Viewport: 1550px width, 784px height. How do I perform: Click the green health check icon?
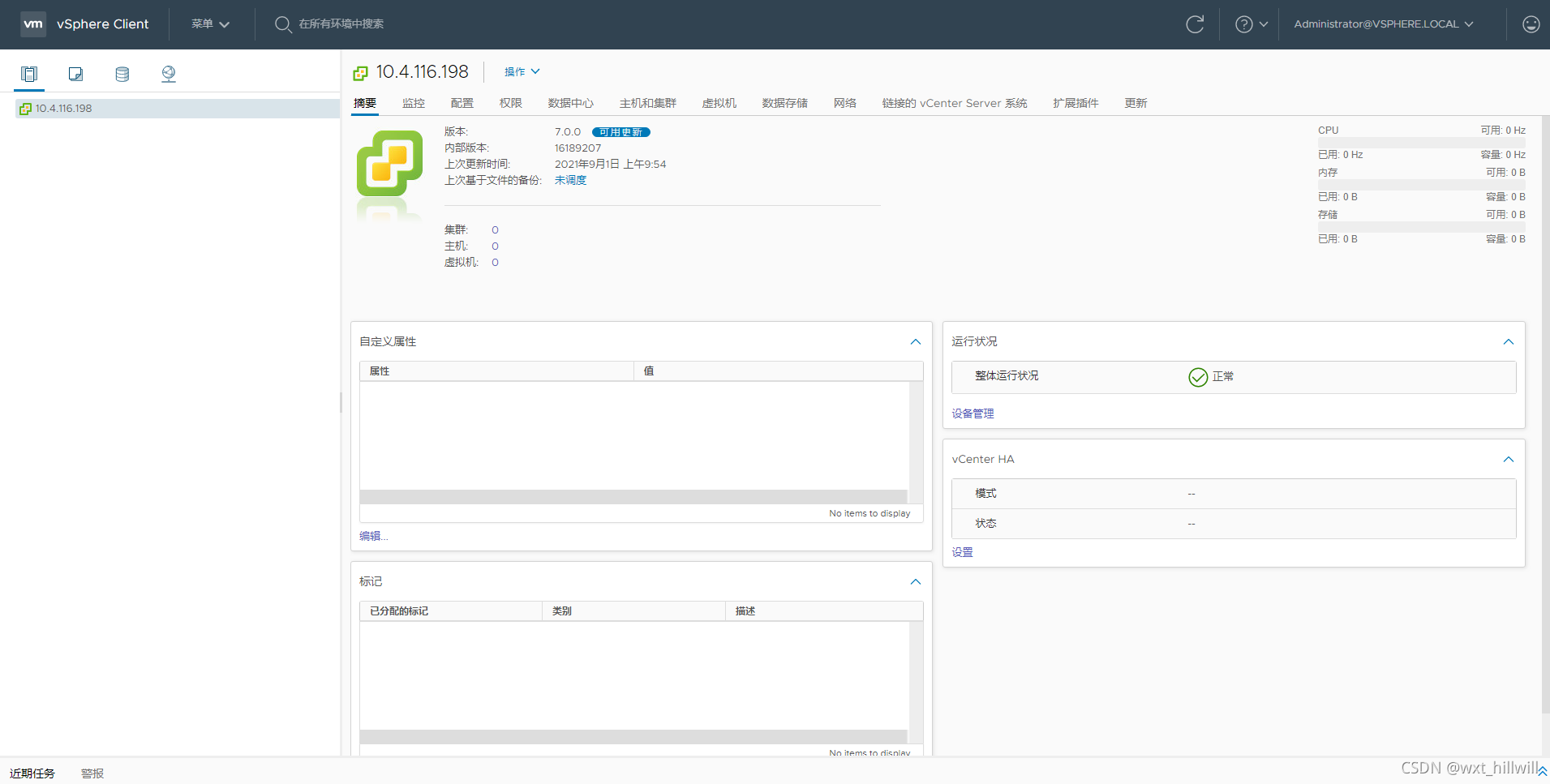(1198, 377)
